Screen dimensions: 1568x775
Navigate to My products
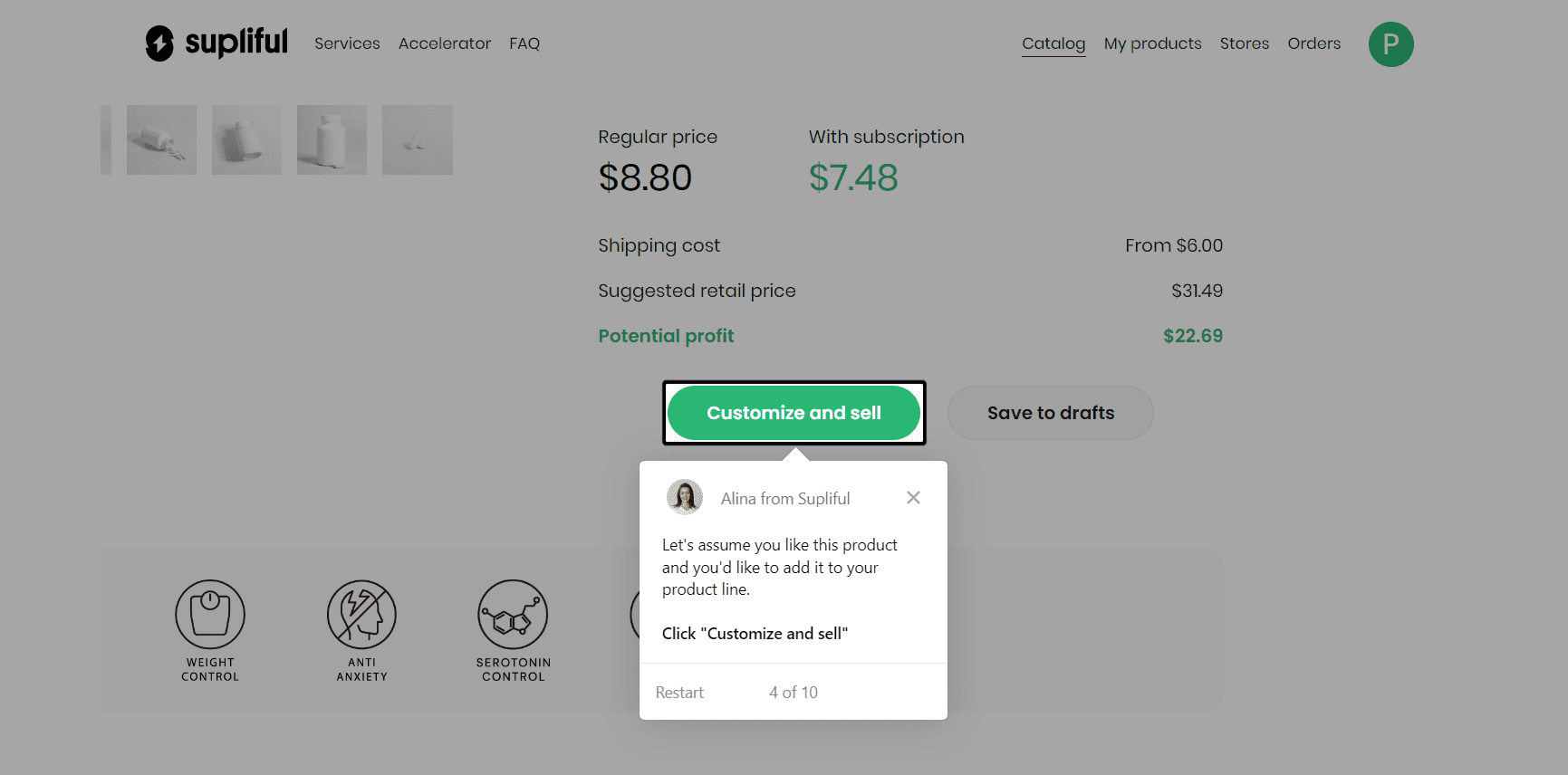point(1152,43)
